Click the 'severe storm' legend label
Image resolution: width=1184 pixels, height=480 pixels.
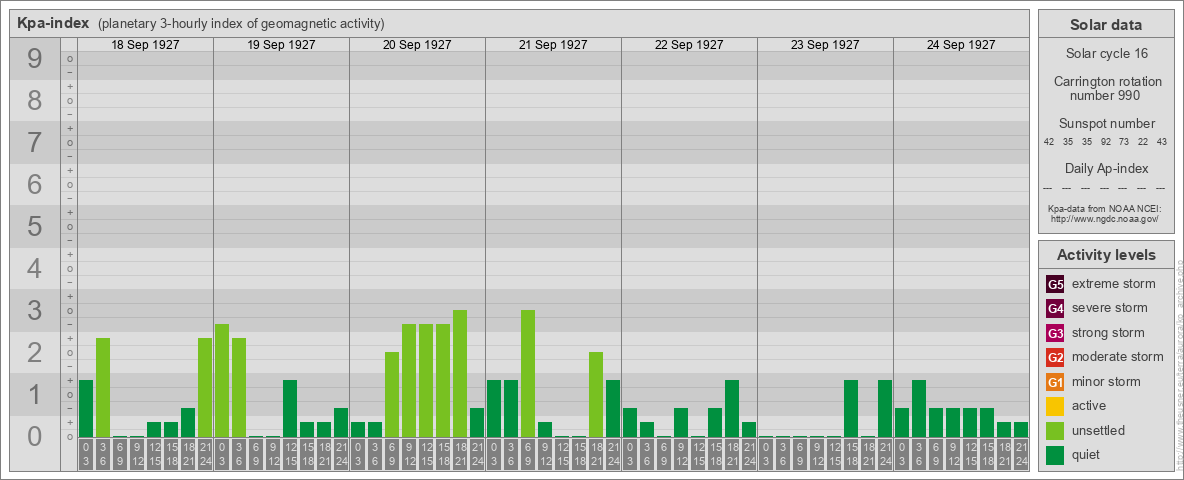coord(1110,308)
